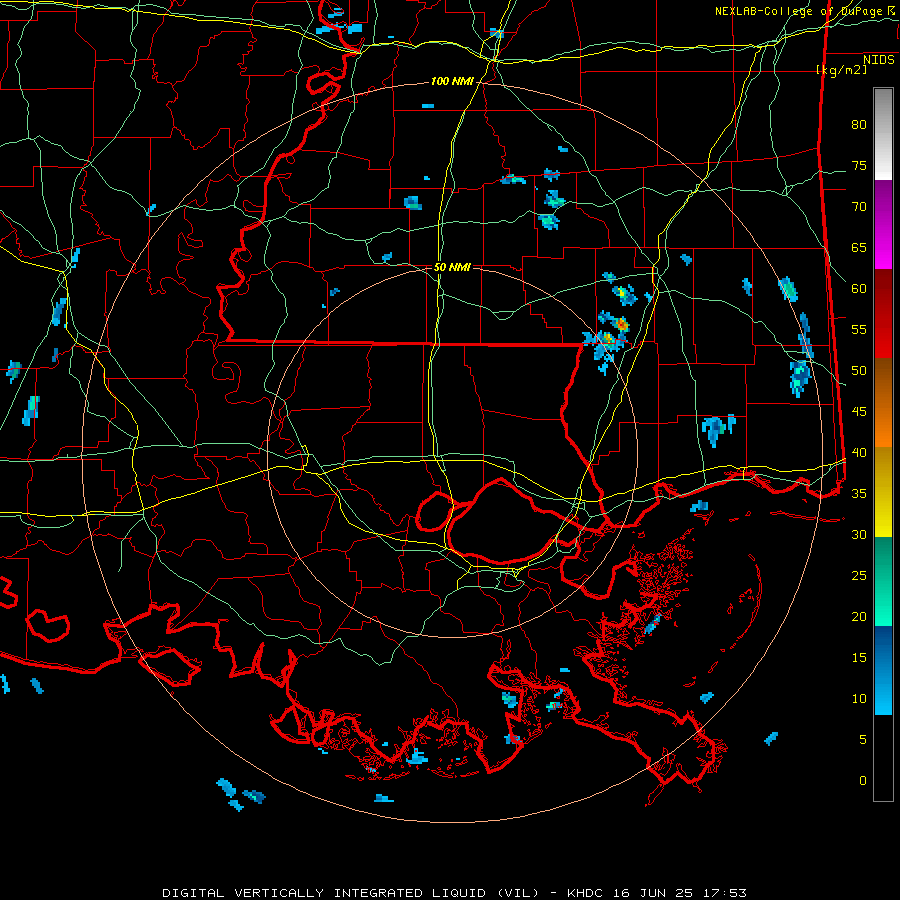Click the 50 NMI range ring label

pyautogui.click(x=452, y=267)
